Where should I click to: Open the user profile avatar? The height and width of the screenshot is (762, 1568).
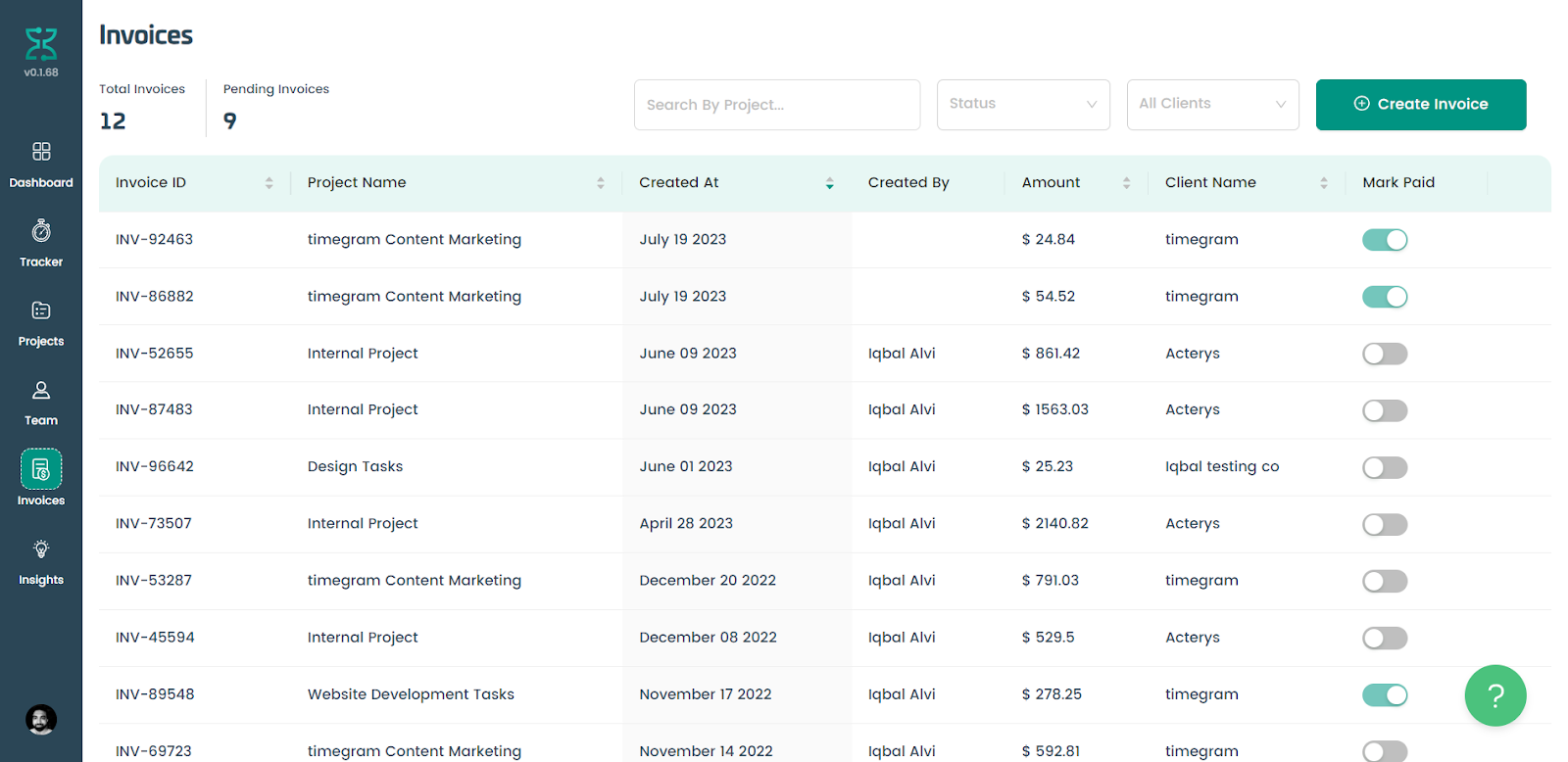click(41, 720)
